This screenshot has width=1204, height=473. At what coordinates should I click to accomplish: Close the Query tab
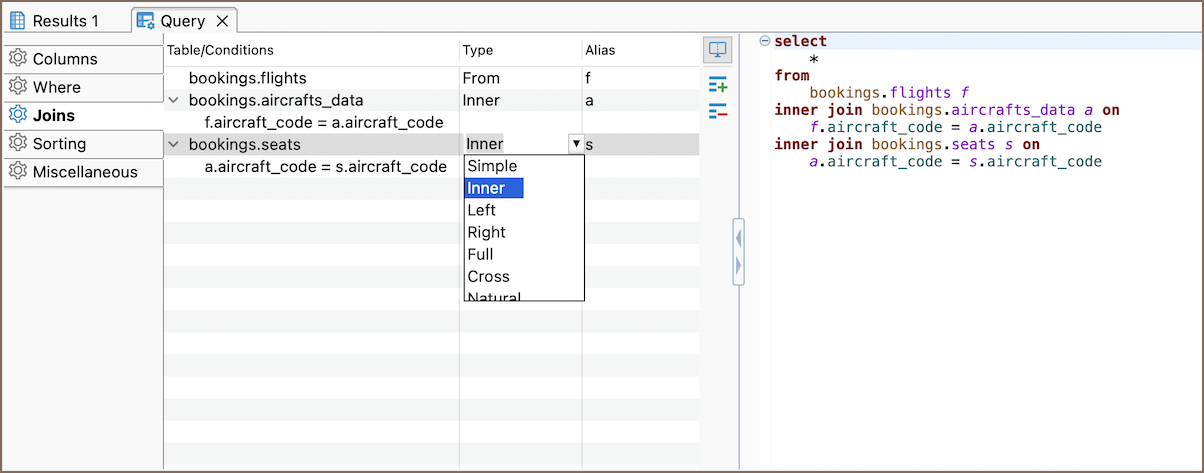222,21
